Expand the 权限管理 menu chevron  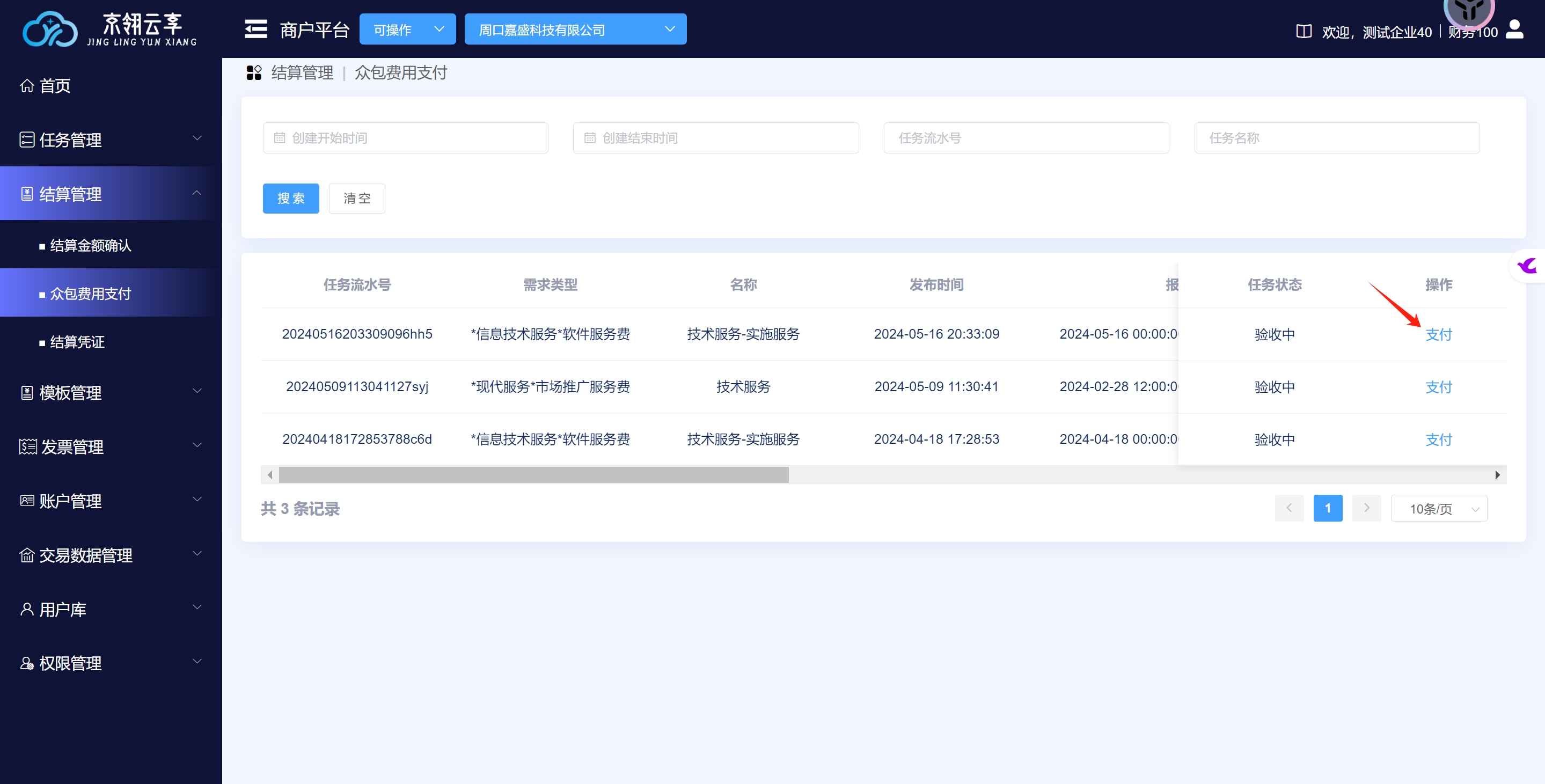pos(197,662)
